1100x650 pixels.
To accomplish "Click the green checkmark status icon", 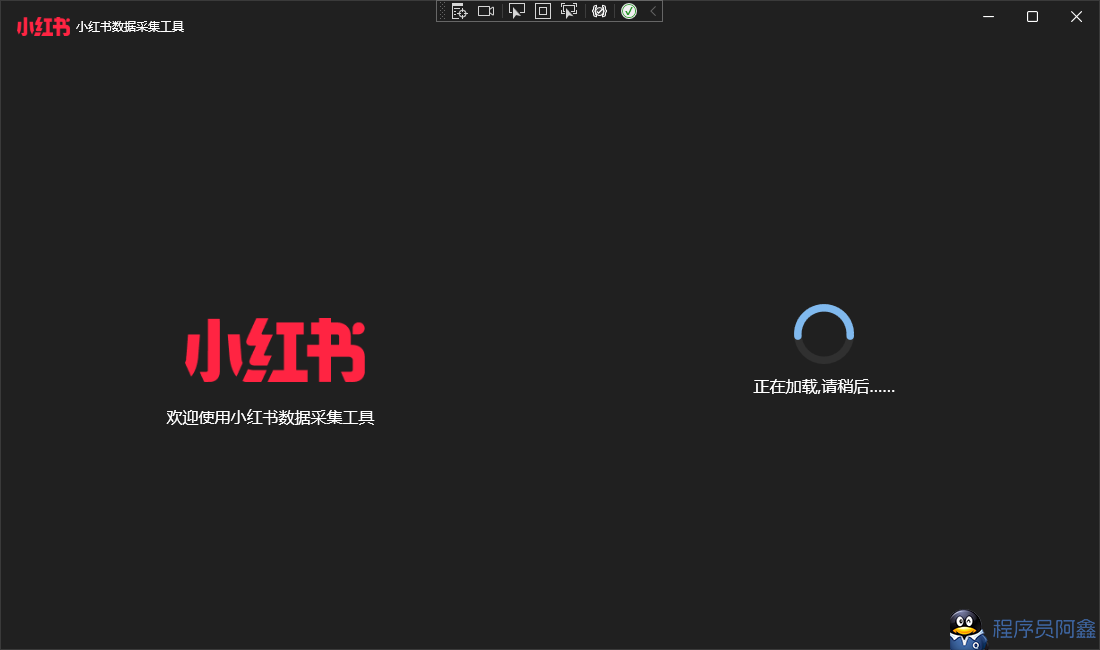I will (x=629, y=11).
